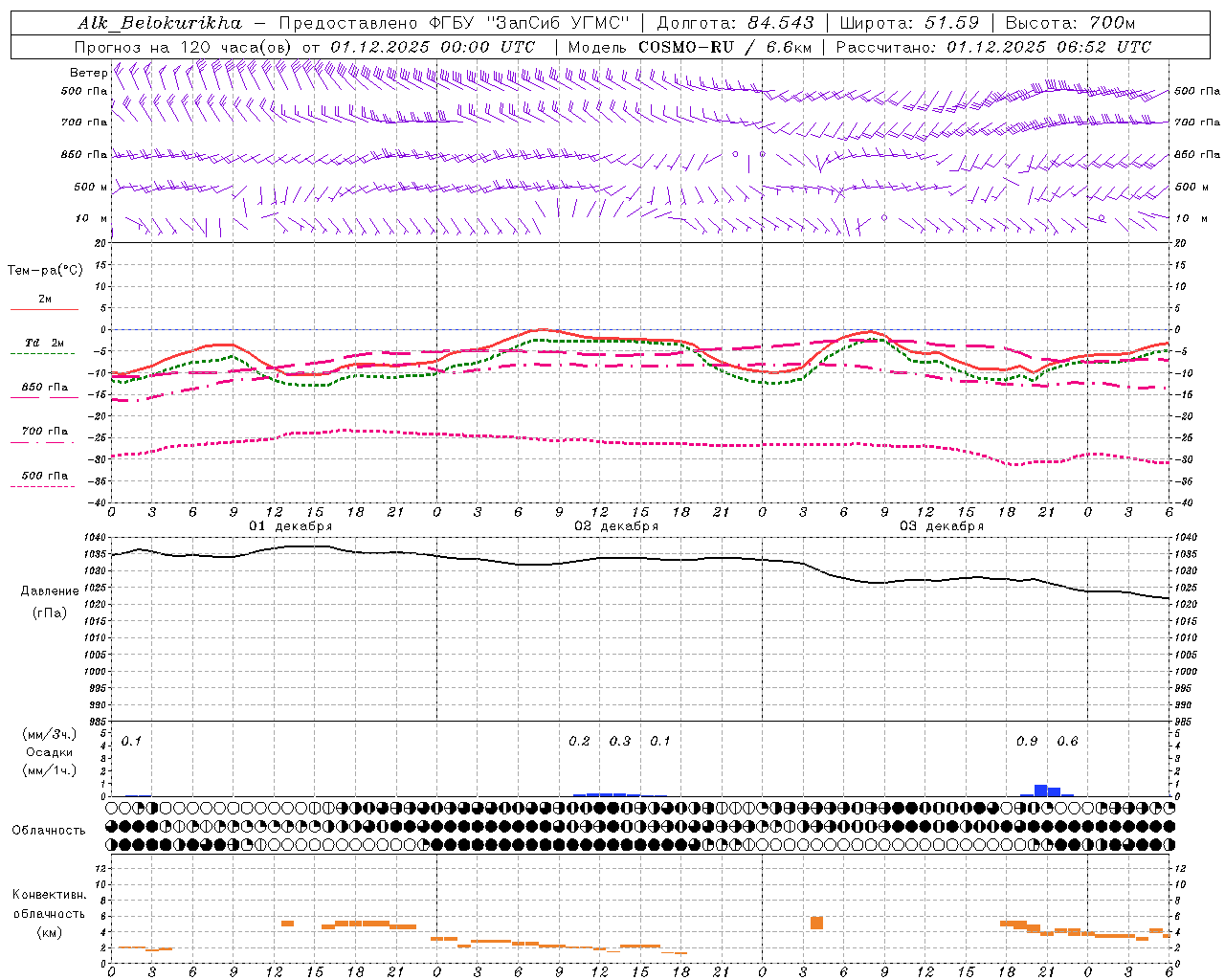
Task: Click the isolated orange convective block near 03 декабря 04h
Action: point(816,923)
